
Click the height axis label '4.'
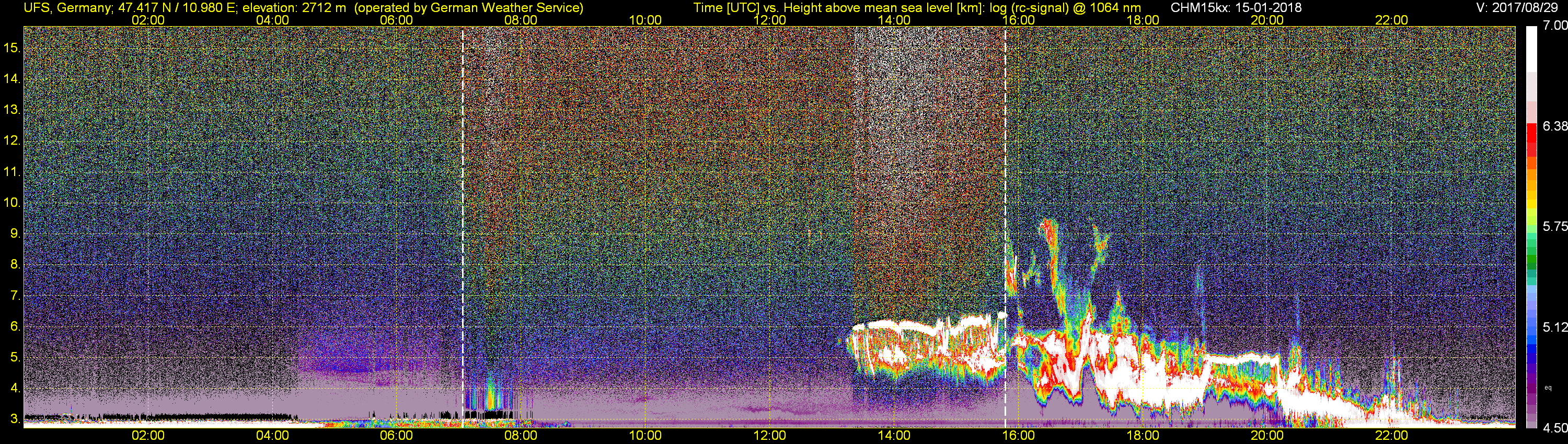[x=15, y=389]
